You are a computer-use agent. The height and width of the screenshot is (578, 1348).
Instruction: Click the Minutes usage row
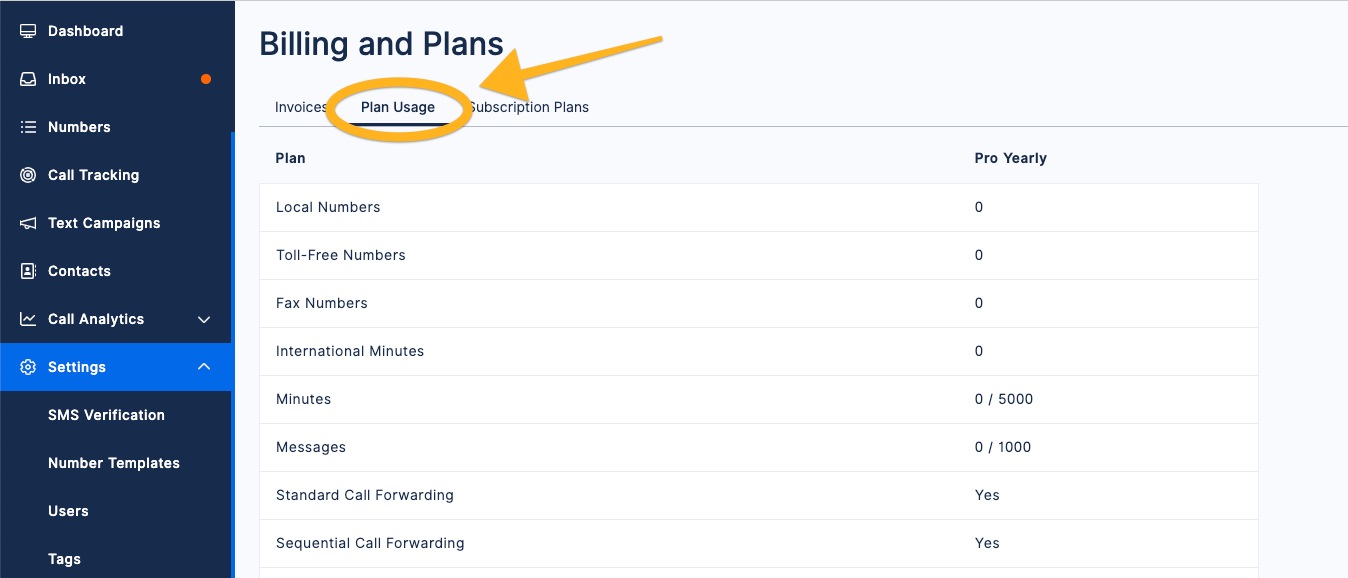coord(758,399)
